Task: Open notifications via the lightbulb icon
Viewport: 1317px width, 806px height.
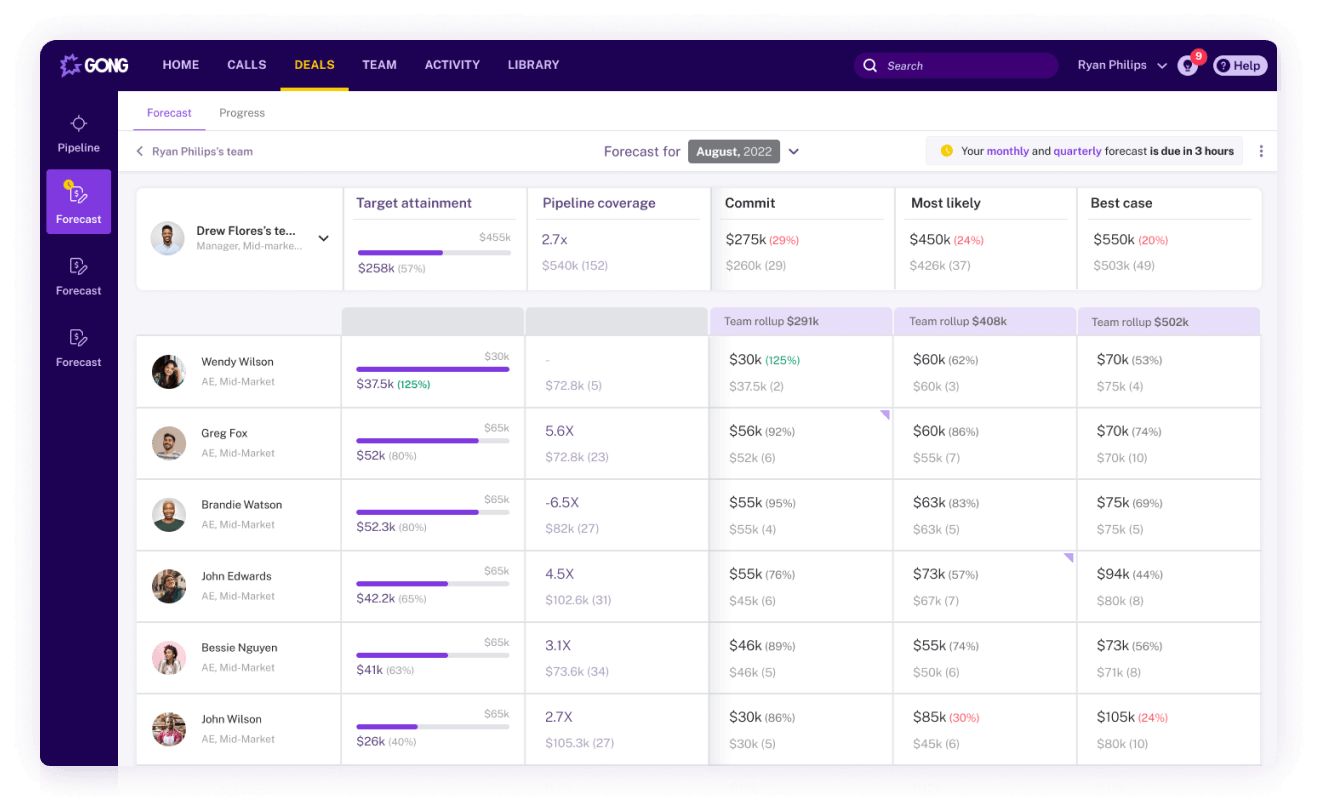Action: point(1187,65)
